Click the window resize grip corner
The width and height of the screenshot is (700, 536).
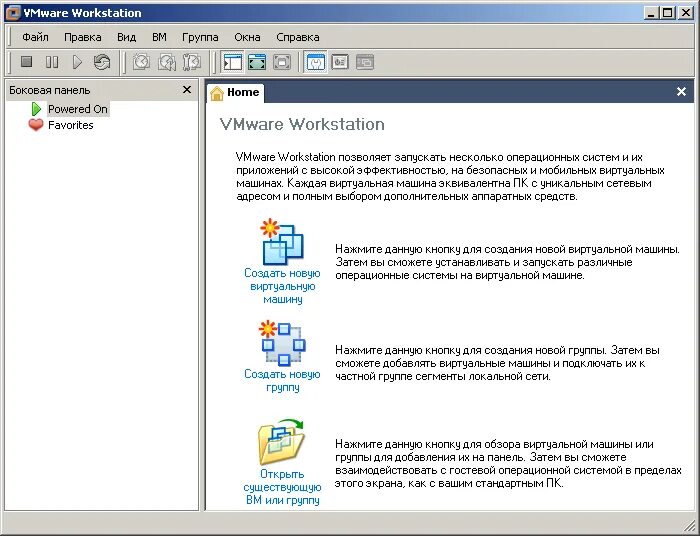(x=690, y=526)
